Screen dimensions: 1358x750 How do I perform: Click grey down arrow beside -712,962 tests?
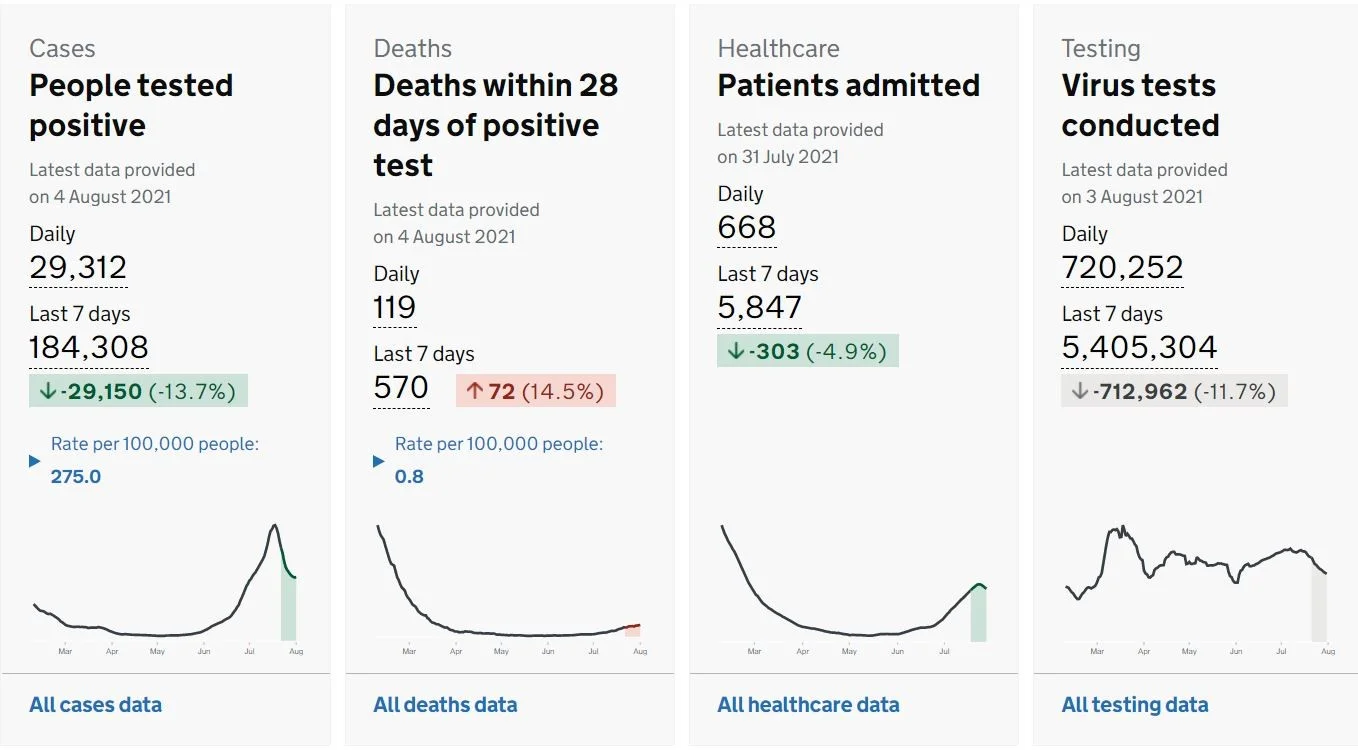pos(1079,391)
